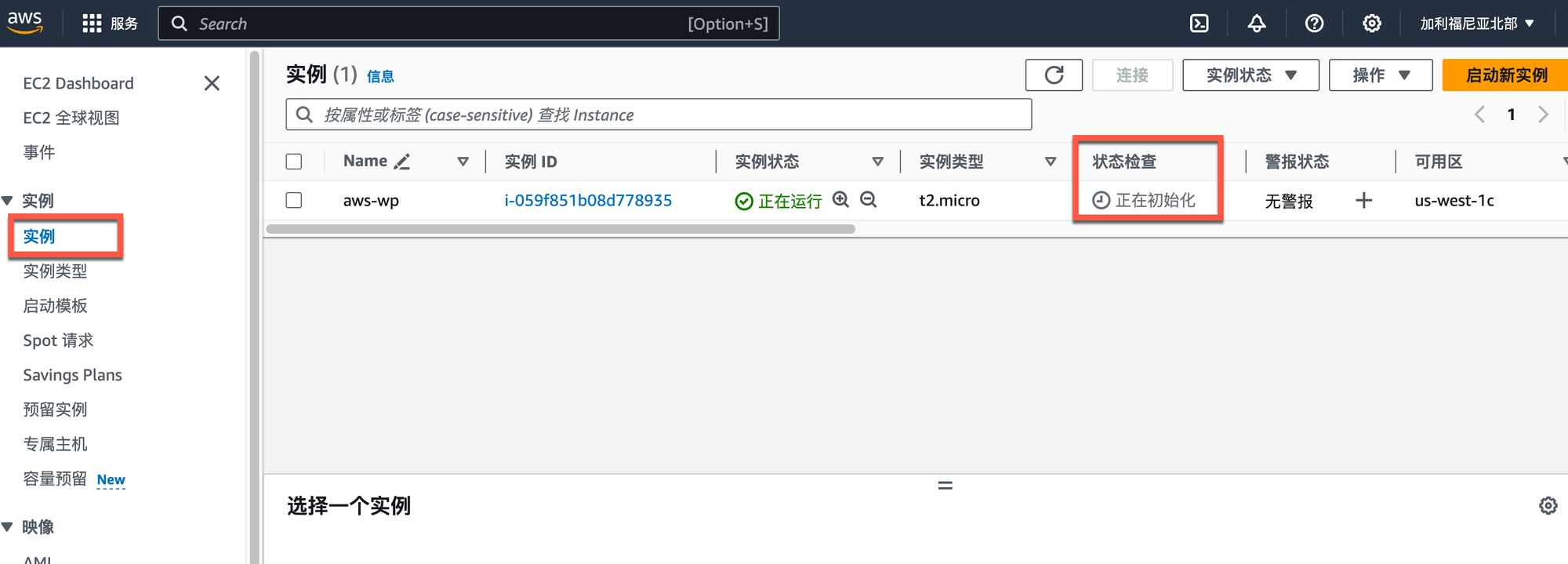Open EC2 Dashboard in sidebar
This screenshot has width=1568, height=564.
click(78, 83)
